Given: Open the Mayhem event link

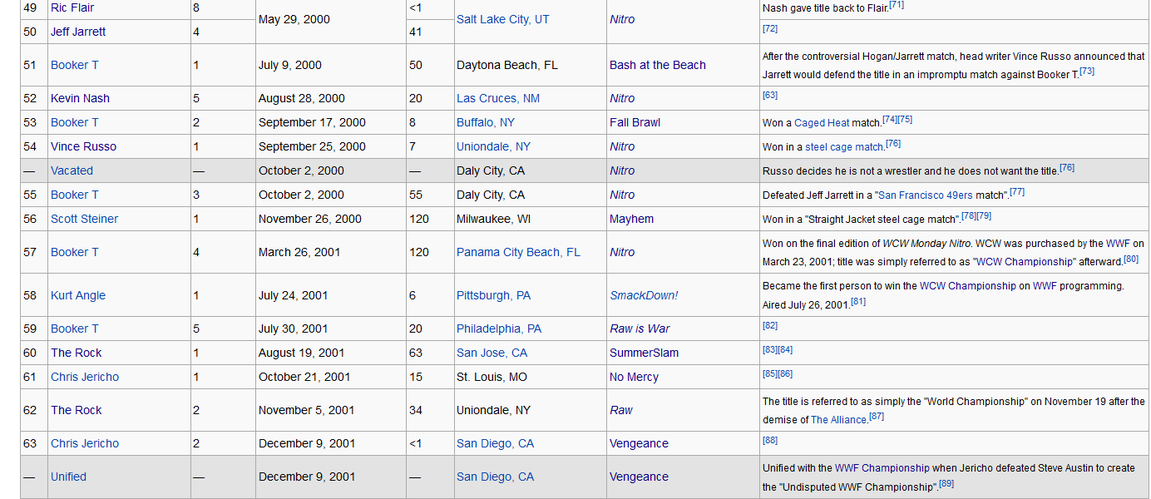Looking at the screenshot, I should click(x=631, y=219).
